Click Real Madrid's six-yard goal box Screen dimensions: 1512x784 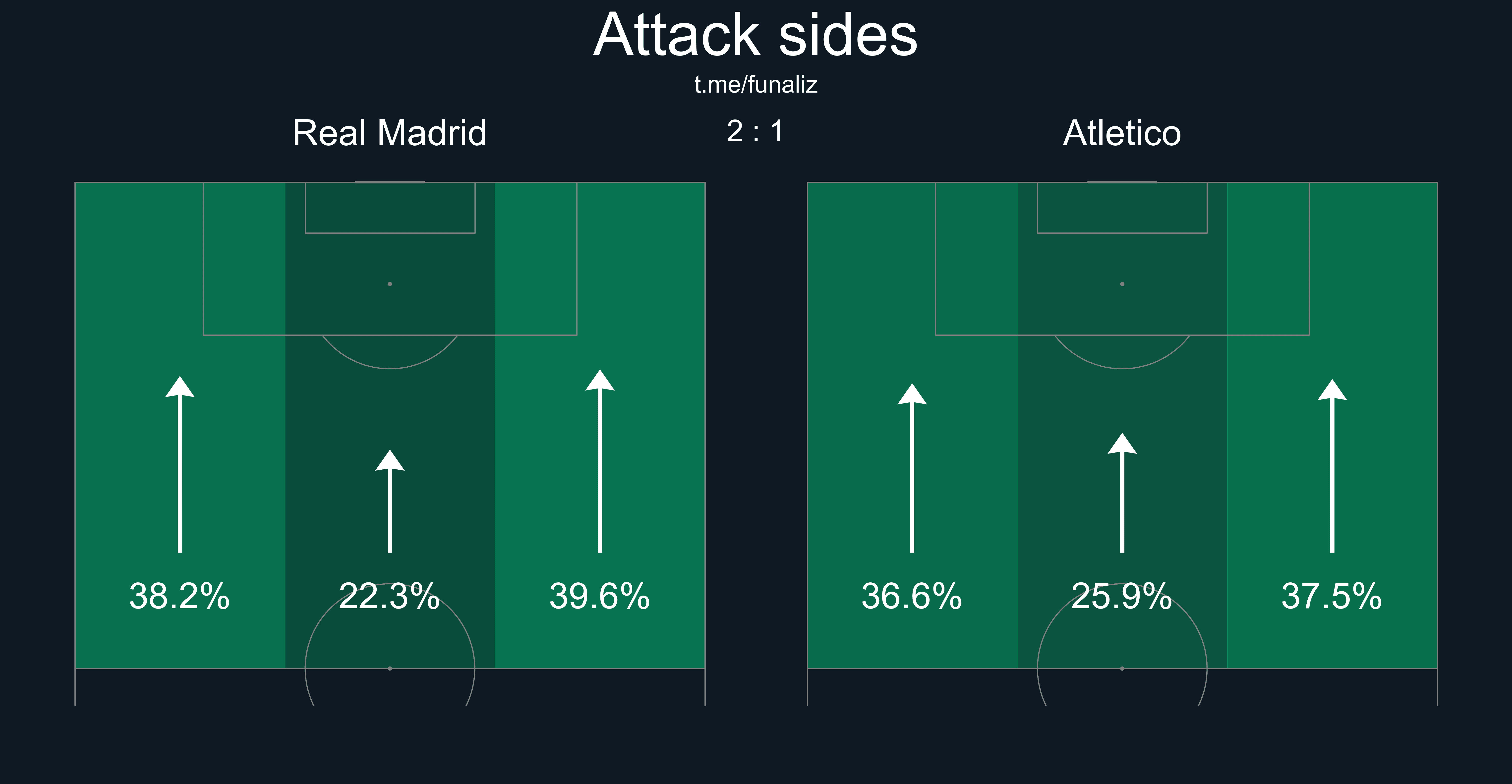(390, 208)
